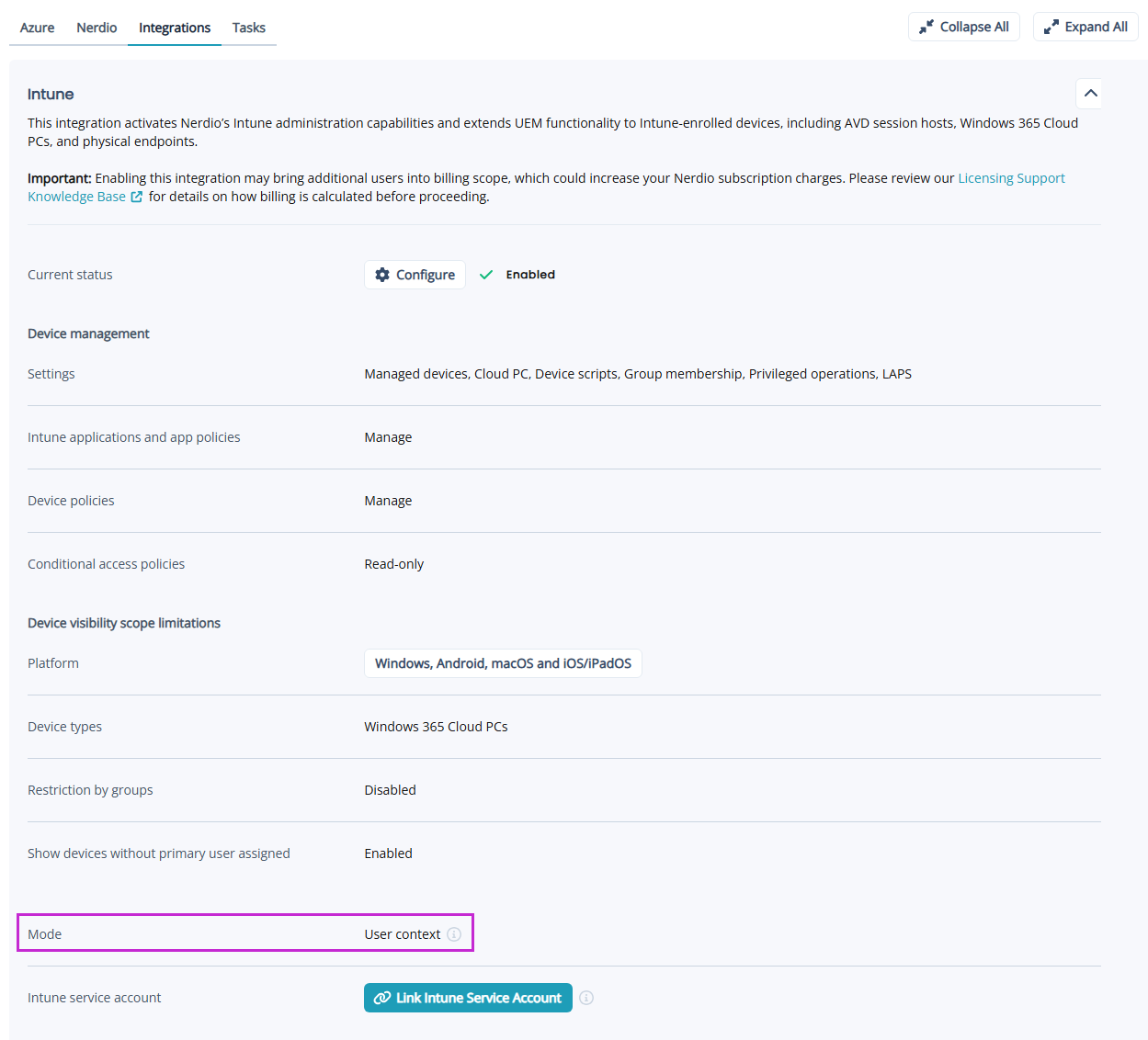Open the Platform selector showing Windows, Android, macOS
The width and height of the screenshot is (1148, 1040).
[x=503, y=662]
